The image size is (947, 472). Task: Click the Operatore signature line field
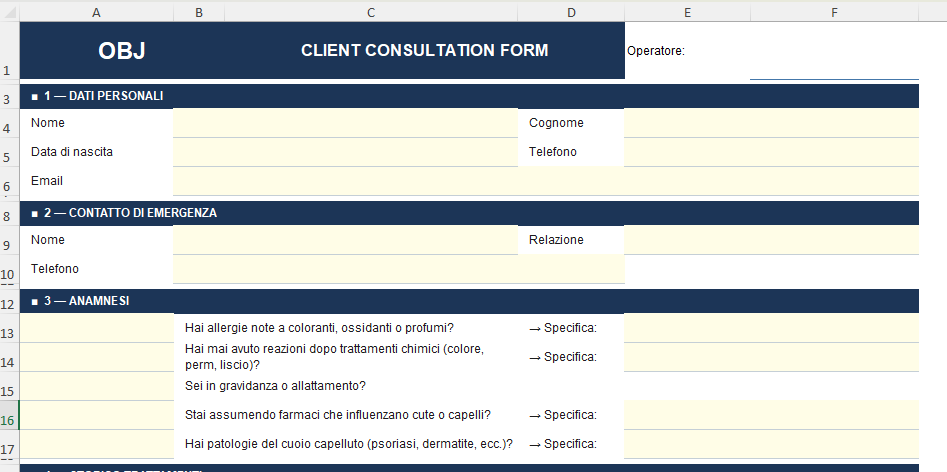[x=833, y=68]
